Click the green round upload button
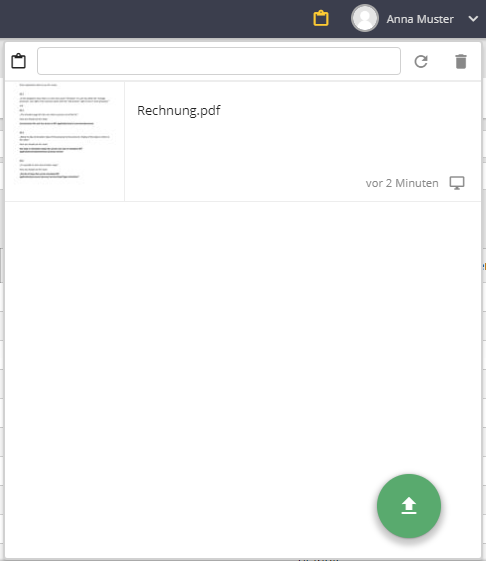 pyautogui.click(x=409, y=506)
